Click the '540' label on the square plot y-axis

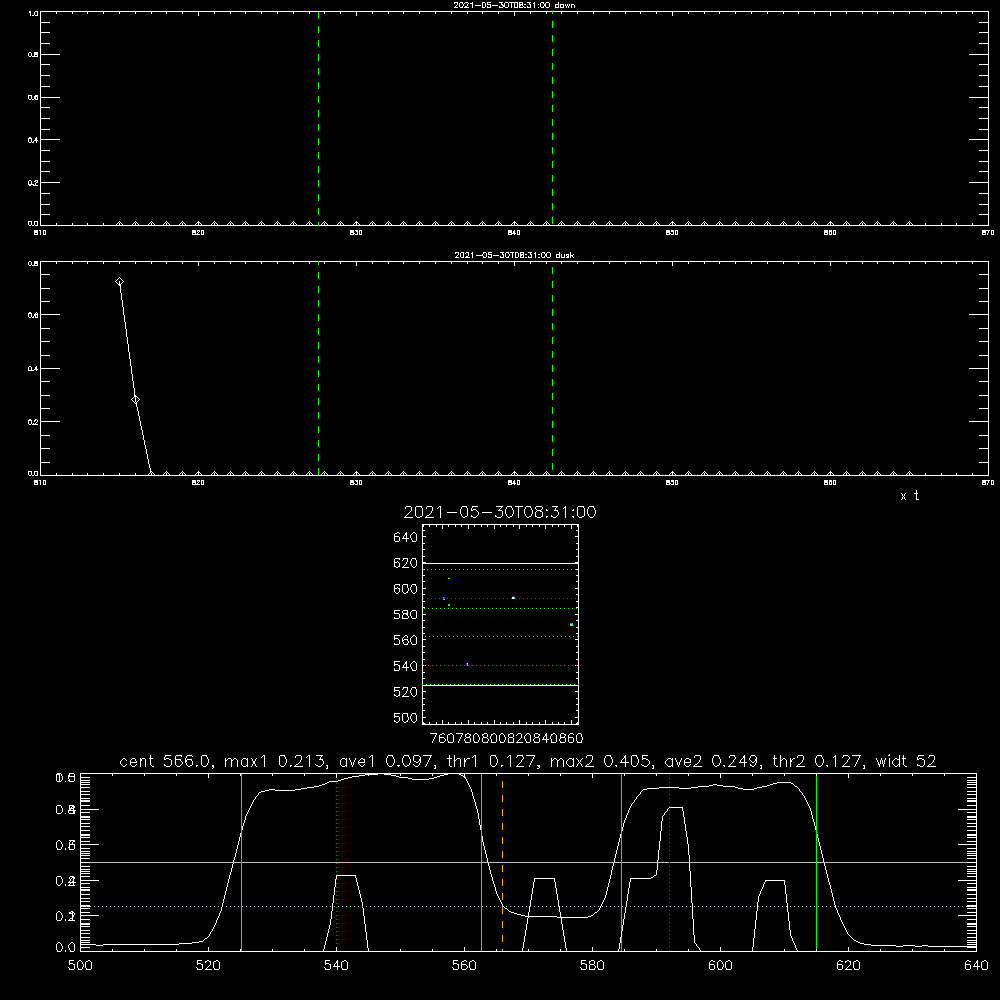click(406, 666)
